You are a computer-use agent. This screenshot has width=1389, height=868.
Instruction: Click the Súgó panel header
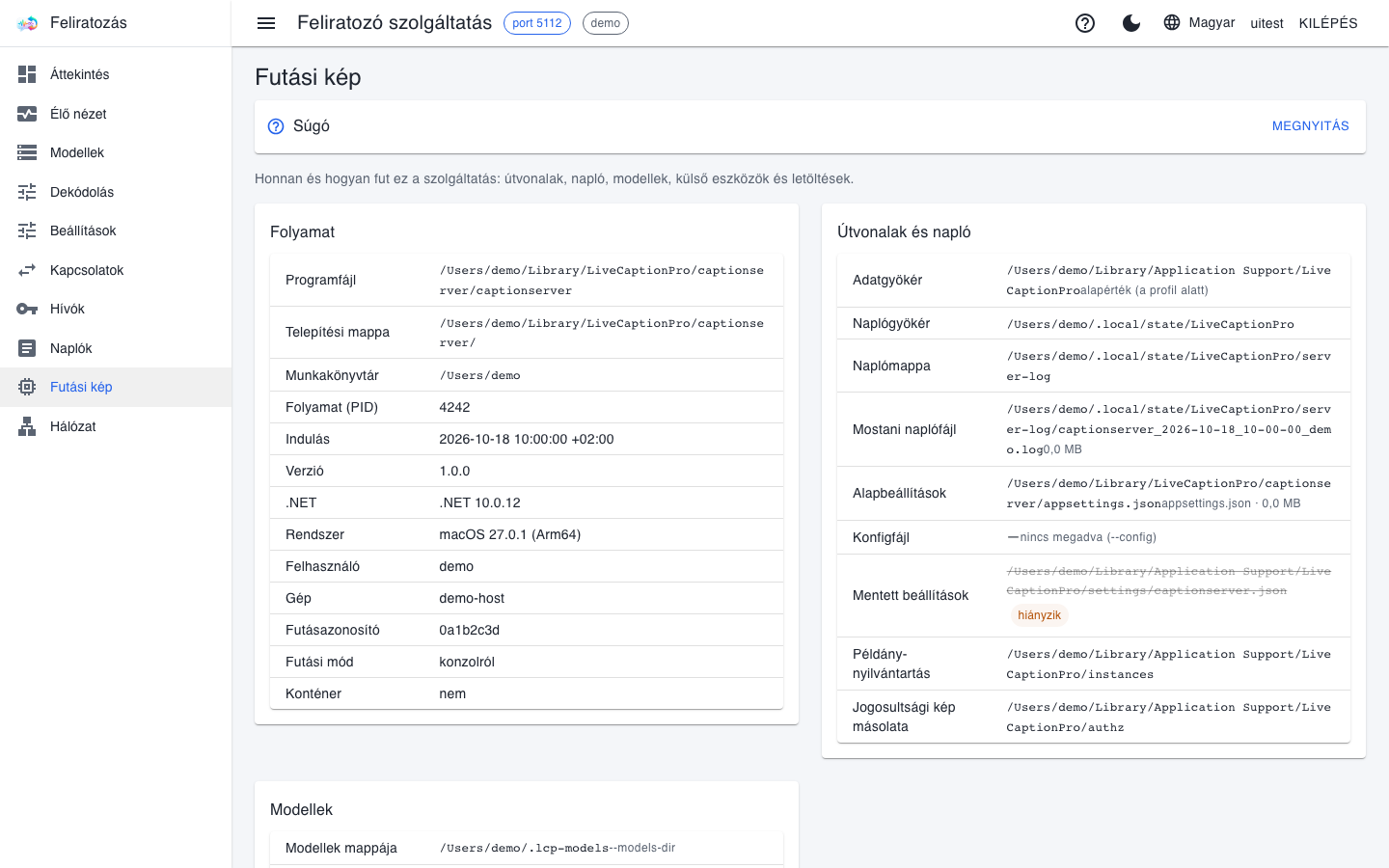810,126
